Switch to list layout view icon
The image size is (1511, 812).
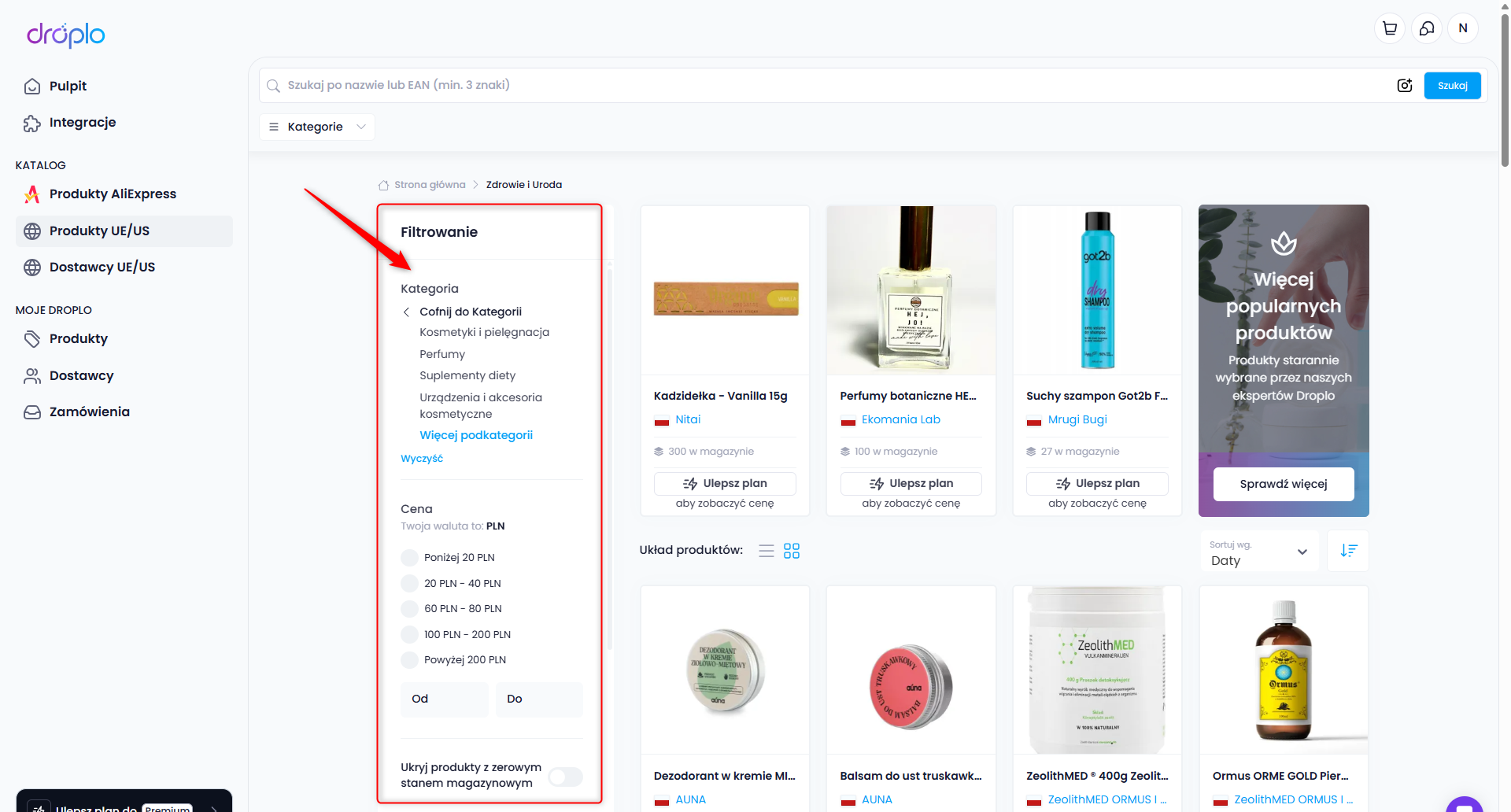coord(767,551)
